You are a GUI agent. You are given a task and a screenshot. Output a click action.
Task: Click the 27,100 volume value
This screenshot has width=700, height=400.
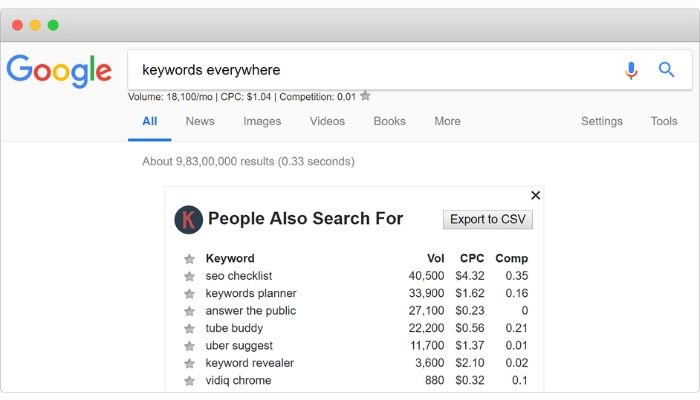426,311
